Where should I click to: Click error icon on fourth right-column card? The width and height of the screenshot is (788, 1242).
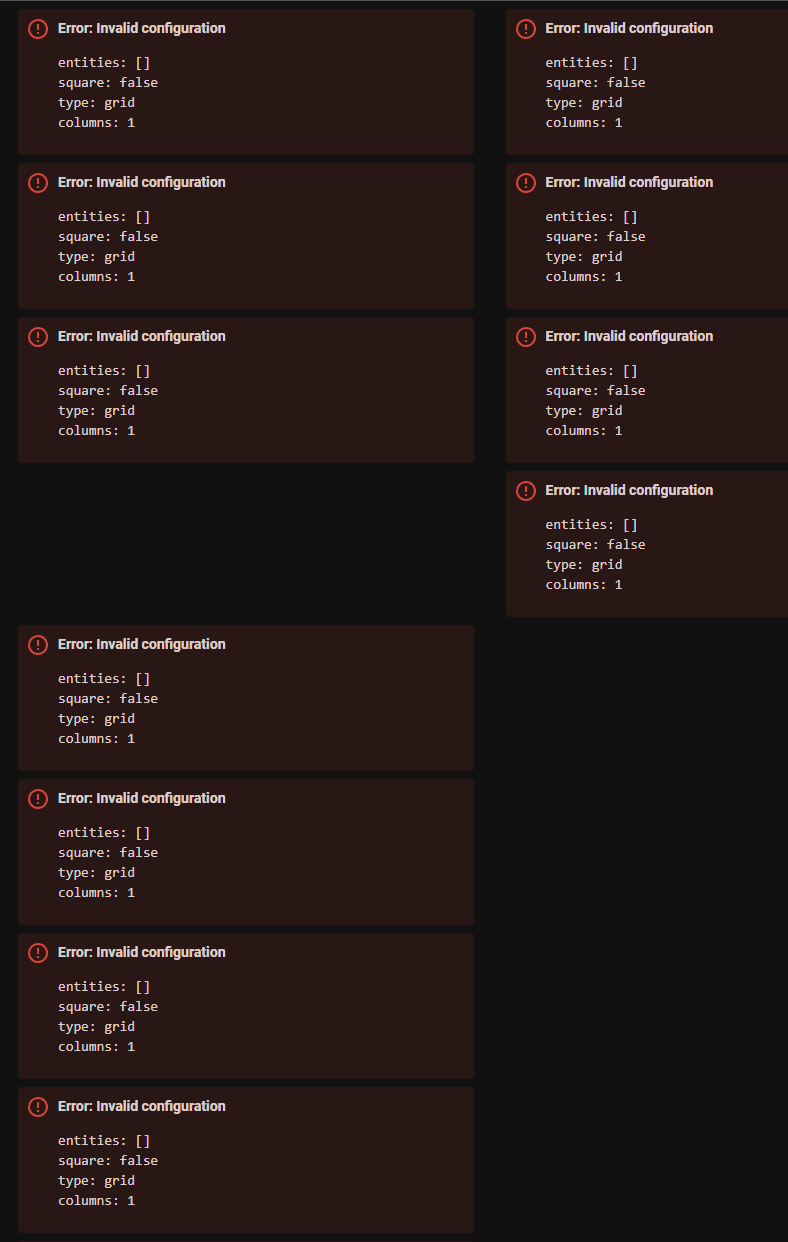[x=526, y=491]
